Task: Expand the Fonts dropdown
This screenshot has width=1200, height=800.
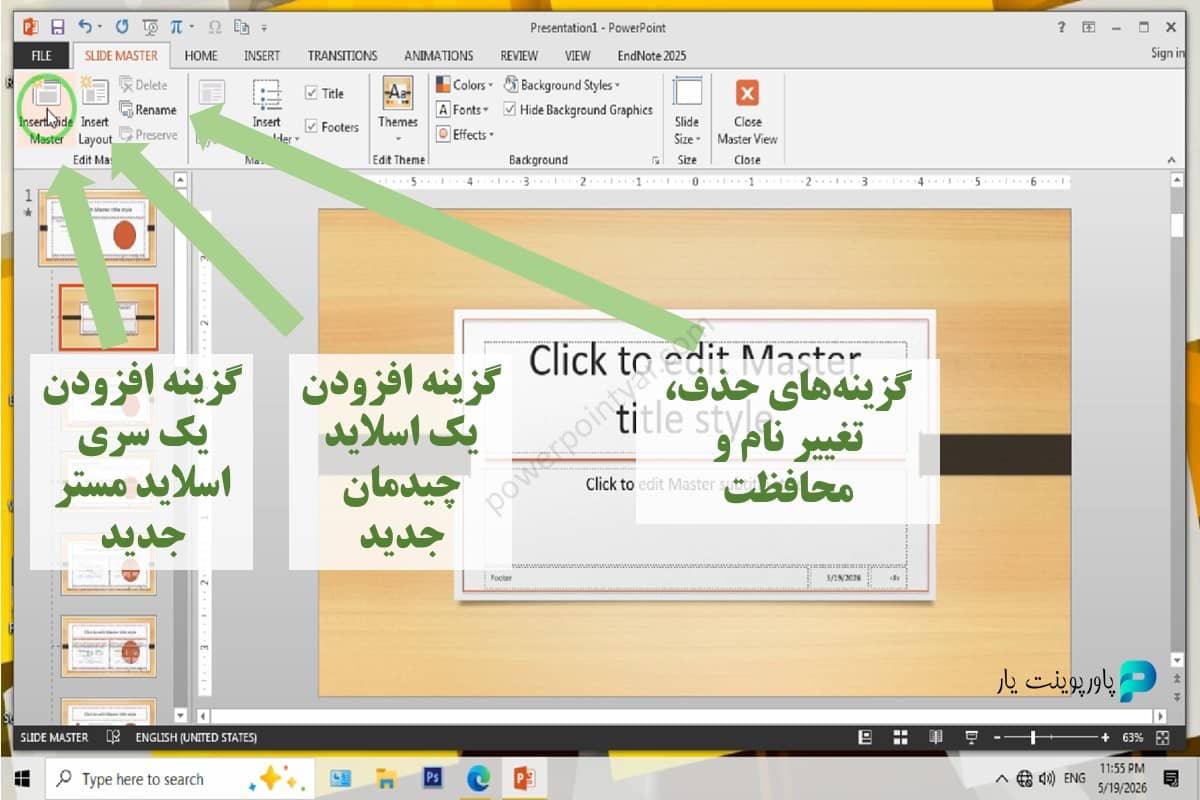Action: [x=463, y=110]
